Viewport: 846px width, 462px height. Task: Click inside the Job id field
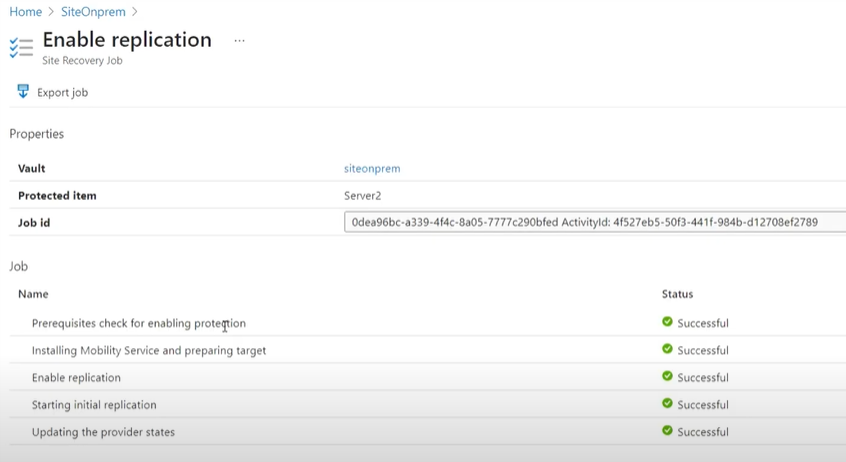tap(595, 222)
